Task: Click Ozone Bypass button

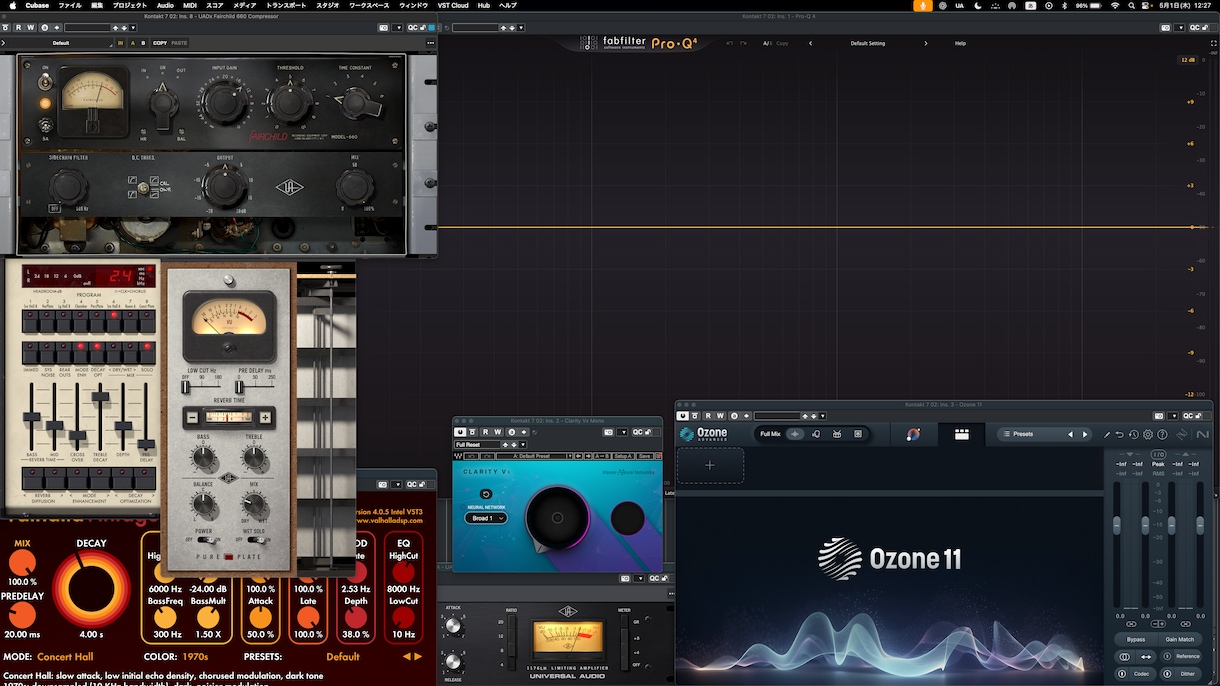Action: click(x=1136, y=639)
